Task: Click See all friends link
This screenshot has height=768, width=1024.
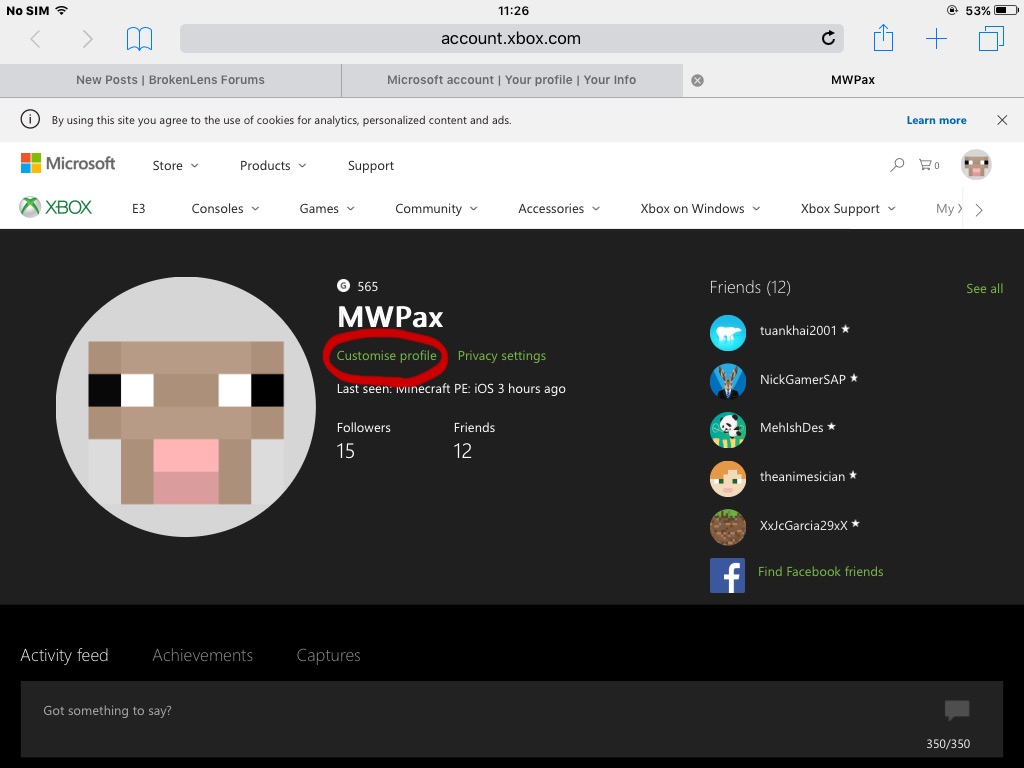Action: coord(984,289)
